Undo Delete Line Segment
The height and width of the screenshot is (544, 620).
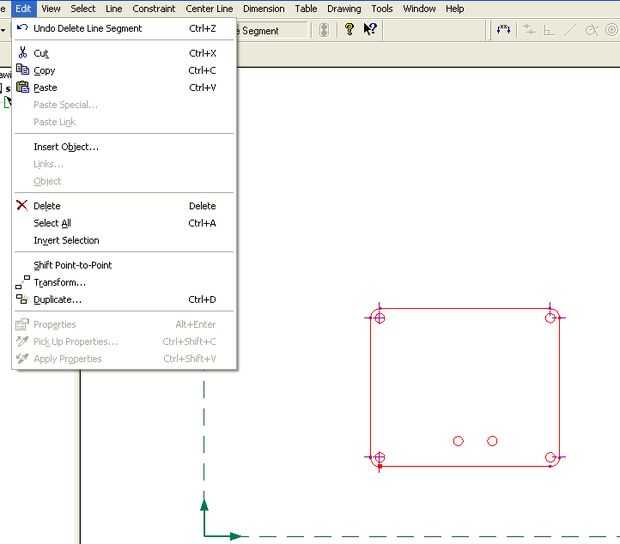point(124,28)
